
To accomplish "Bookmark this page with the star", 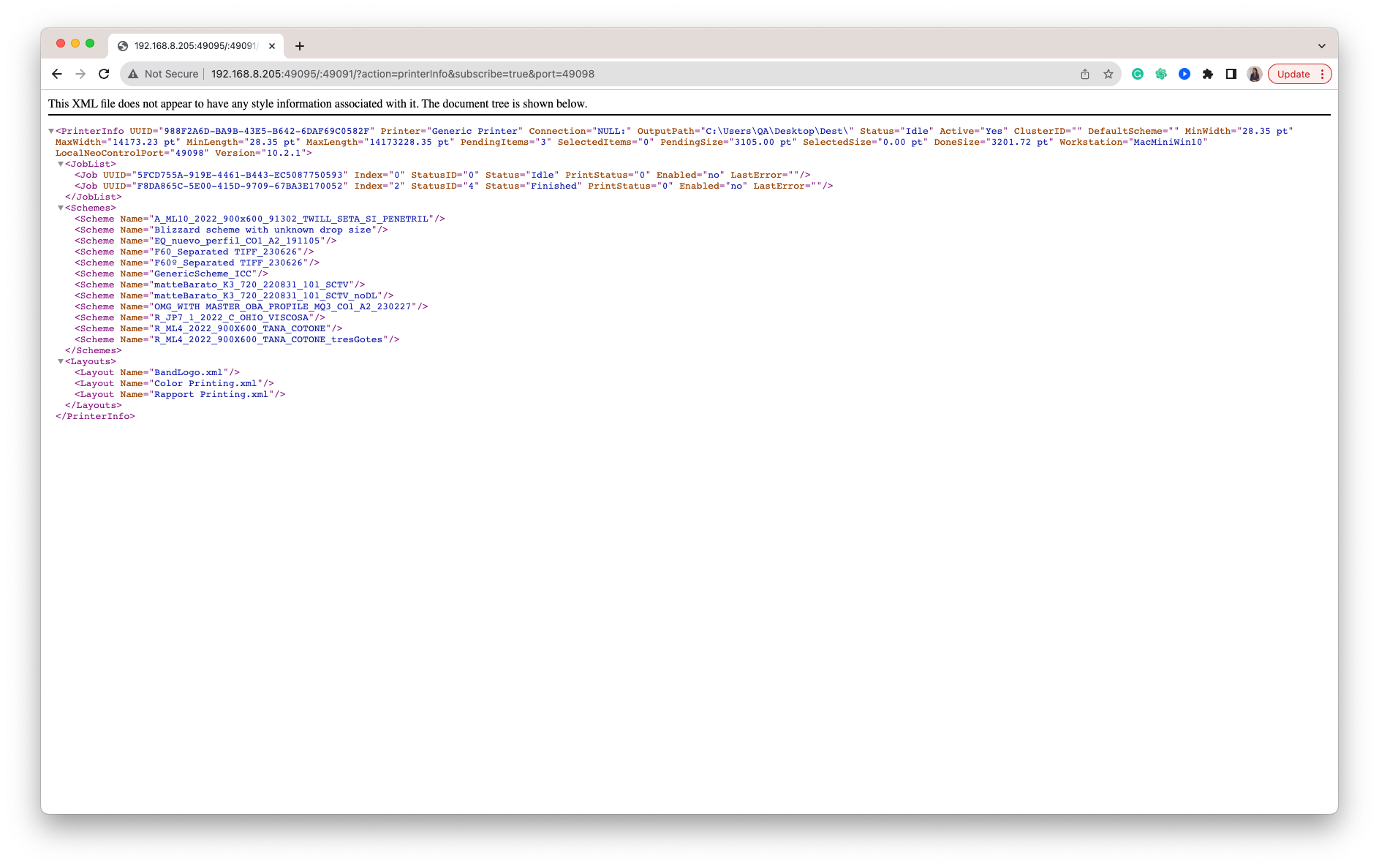I will point(1108,74).
